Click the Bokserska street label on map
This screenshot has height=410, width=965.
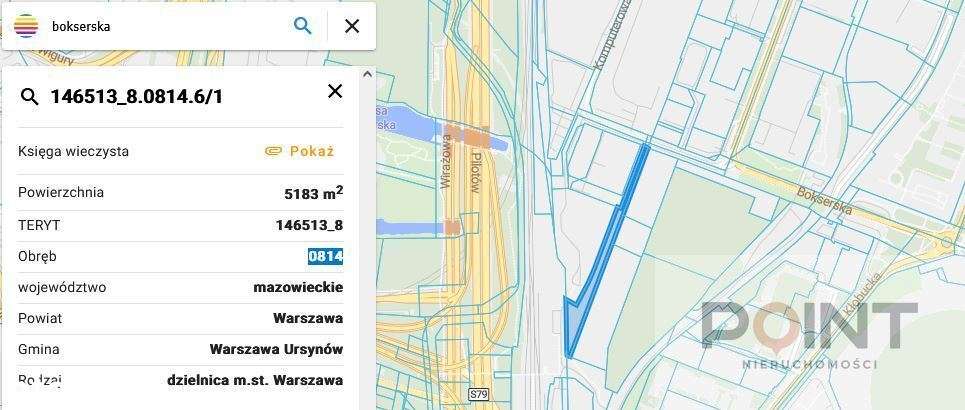[825, 201]
